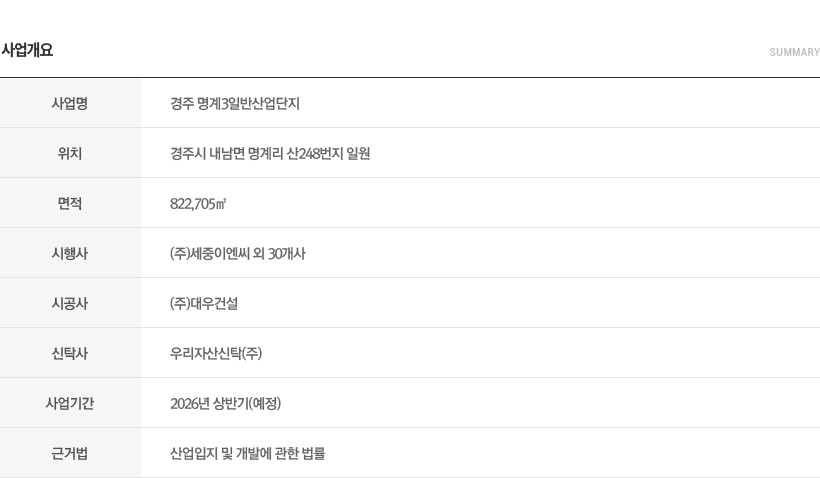This screenshot has height=478, width=820.
Task: Click the contractor name (주)대우건설
Action: tap(204, 303)
